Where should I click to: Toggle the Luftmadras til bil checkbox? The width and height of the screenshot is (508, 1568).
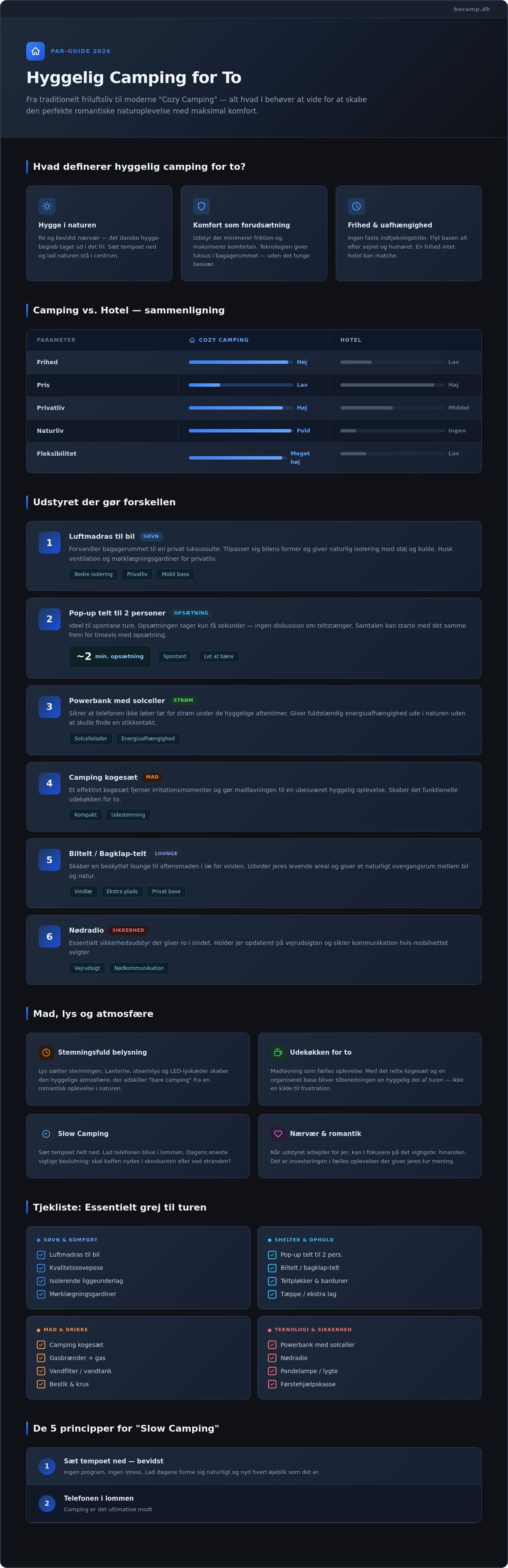[x=41, y=1255]
